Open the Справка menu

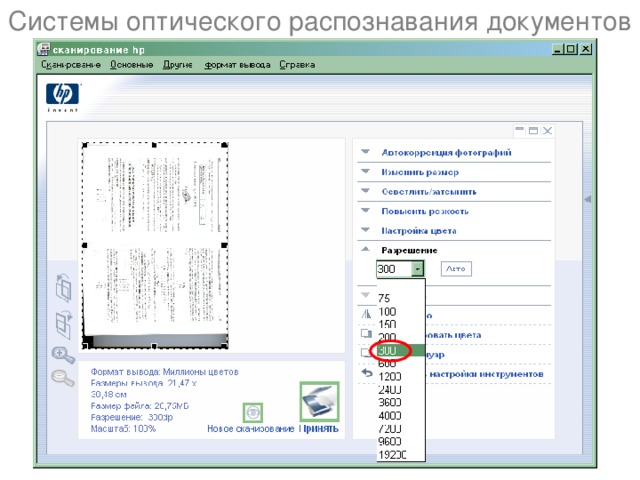[x=297, y=65]
